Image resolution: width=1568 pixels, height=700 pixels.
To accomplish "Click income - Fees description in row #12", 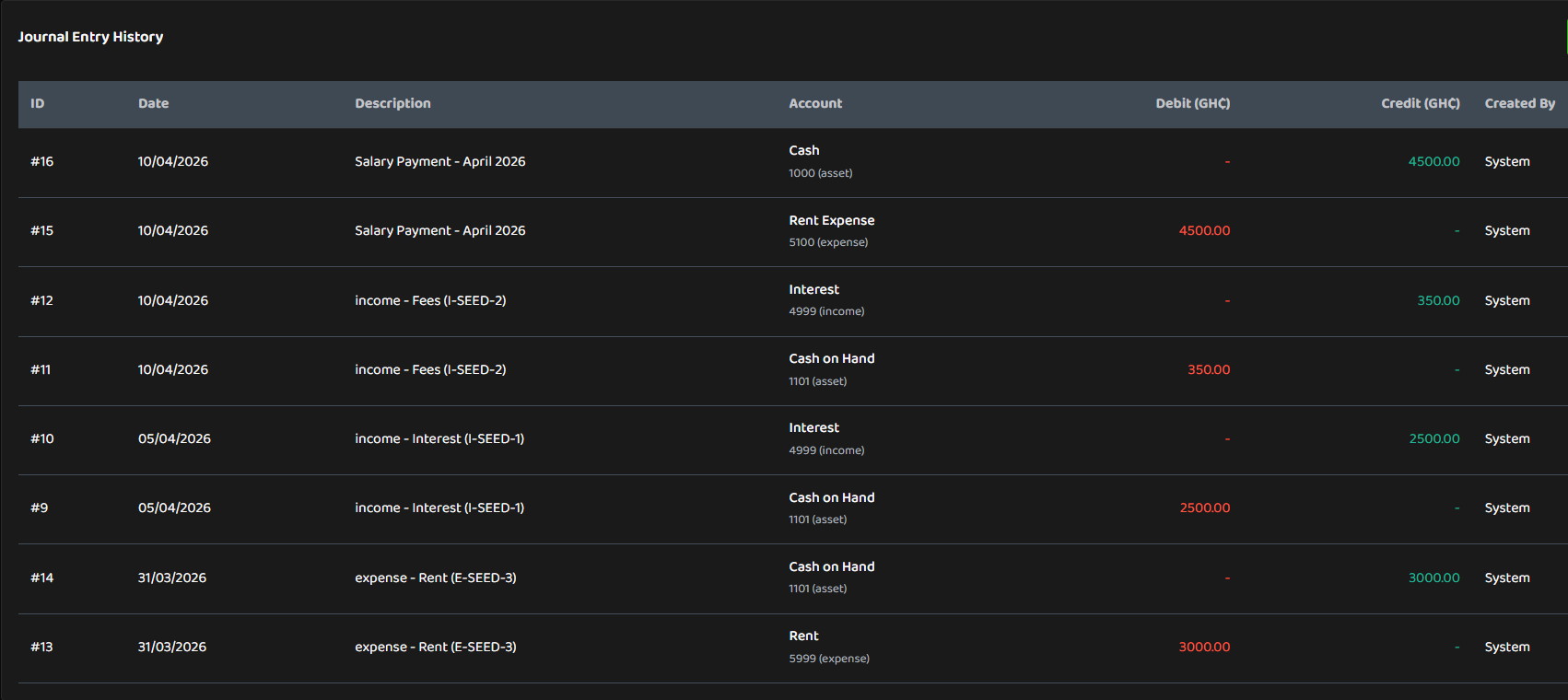I will coord(430,300).
